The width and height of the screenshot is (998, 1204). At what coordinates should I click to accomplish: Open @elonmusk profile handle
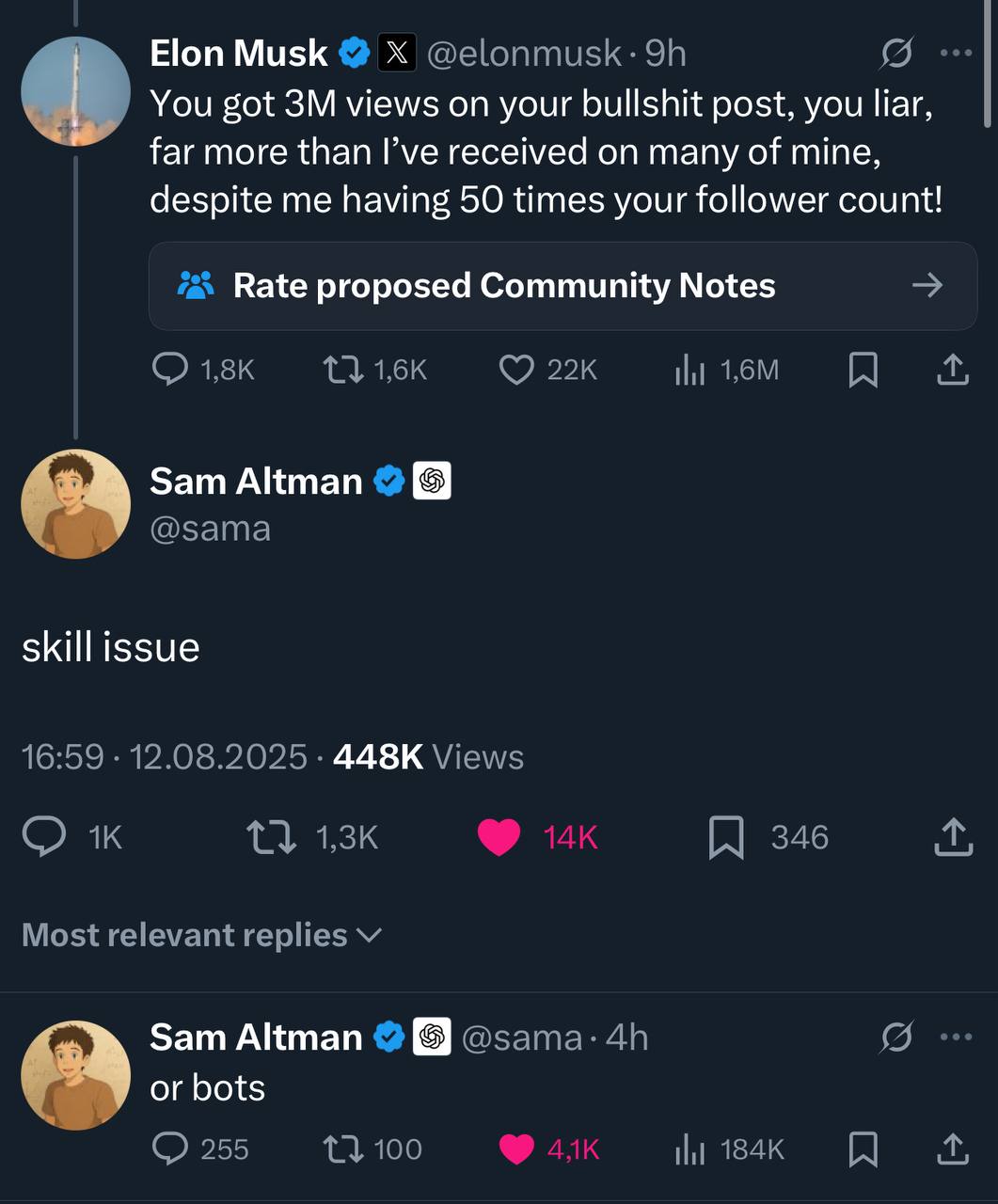(x=524, y=55)
